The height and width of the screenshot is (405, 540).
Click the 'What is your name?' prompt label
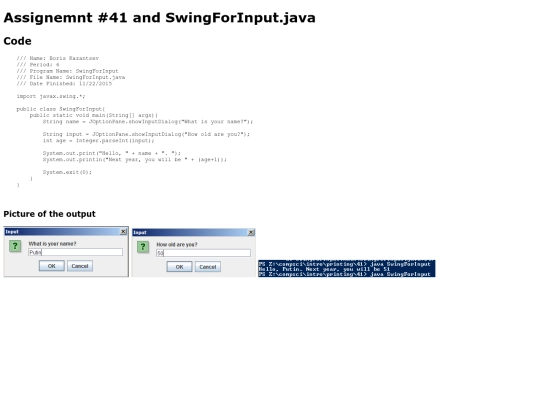tap(52, 243)
